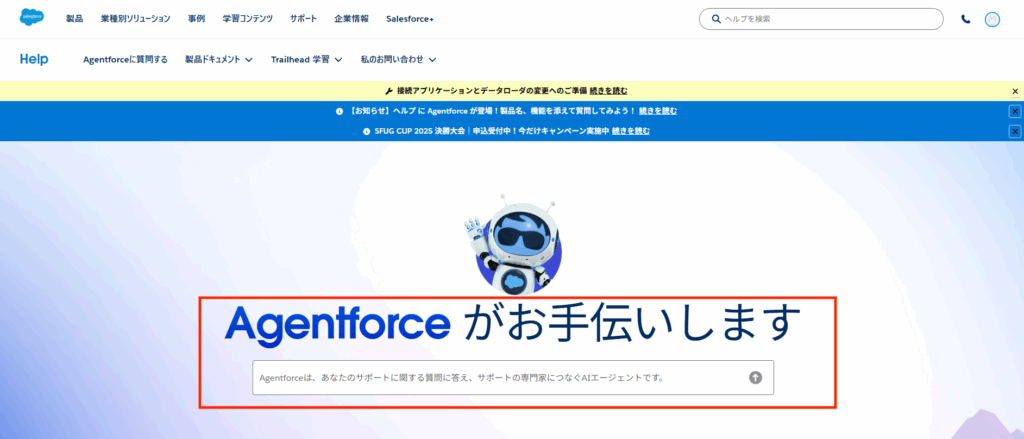
Task: Click the Agentforce submit arrow icon
Action: click(x=755, y=377)
